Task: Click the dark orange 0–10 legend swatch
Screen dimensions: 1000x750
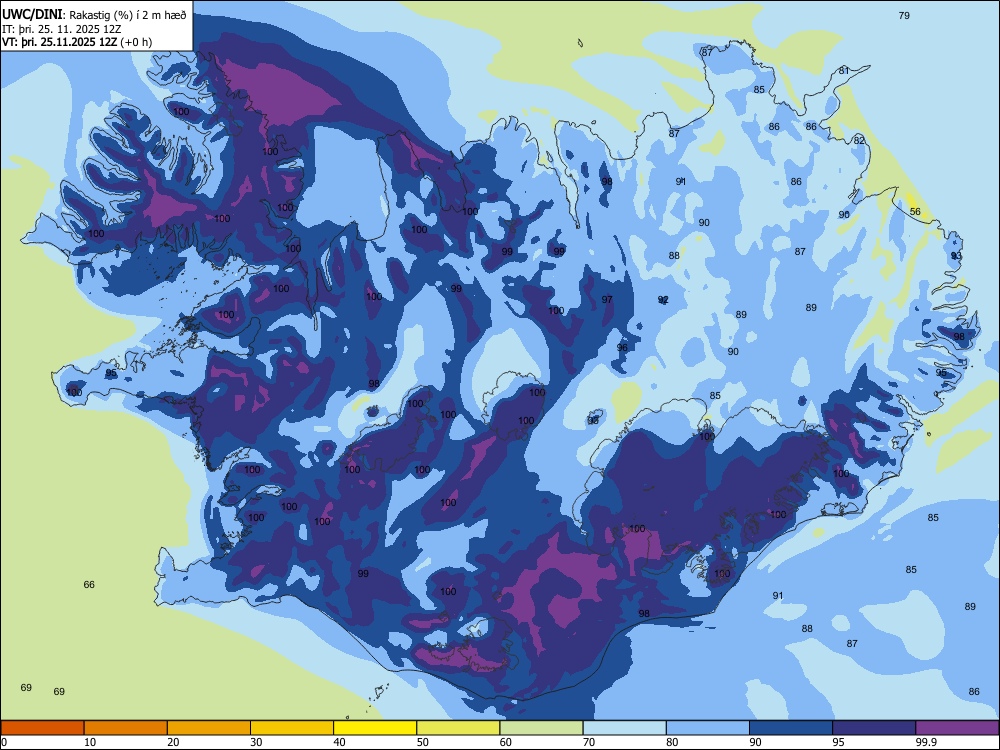Action: [x=42, y=728]
